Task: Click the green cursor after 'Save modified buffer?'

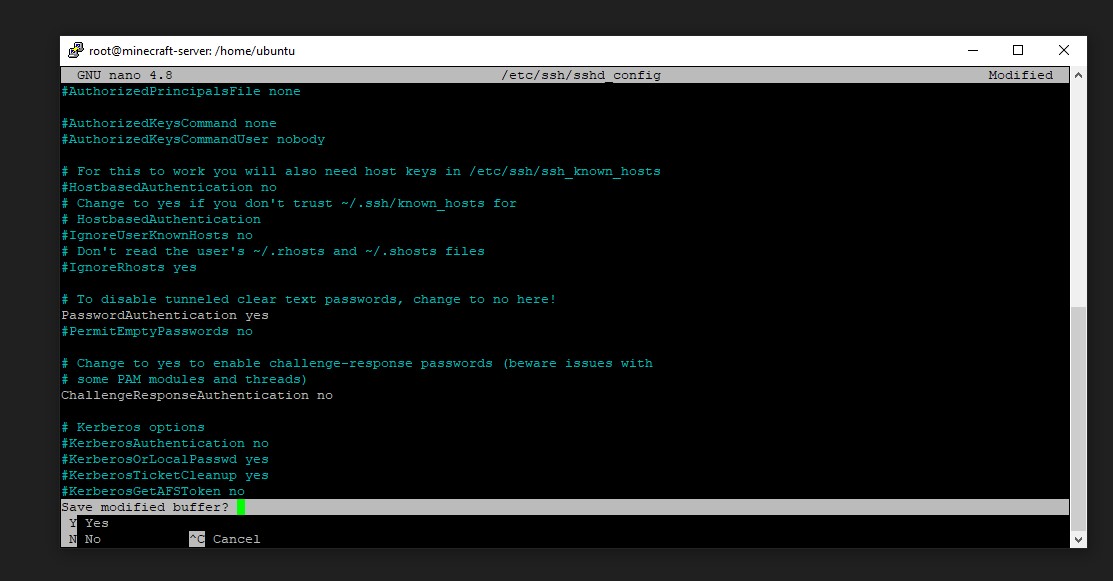Action: click(x=241, y=507)
